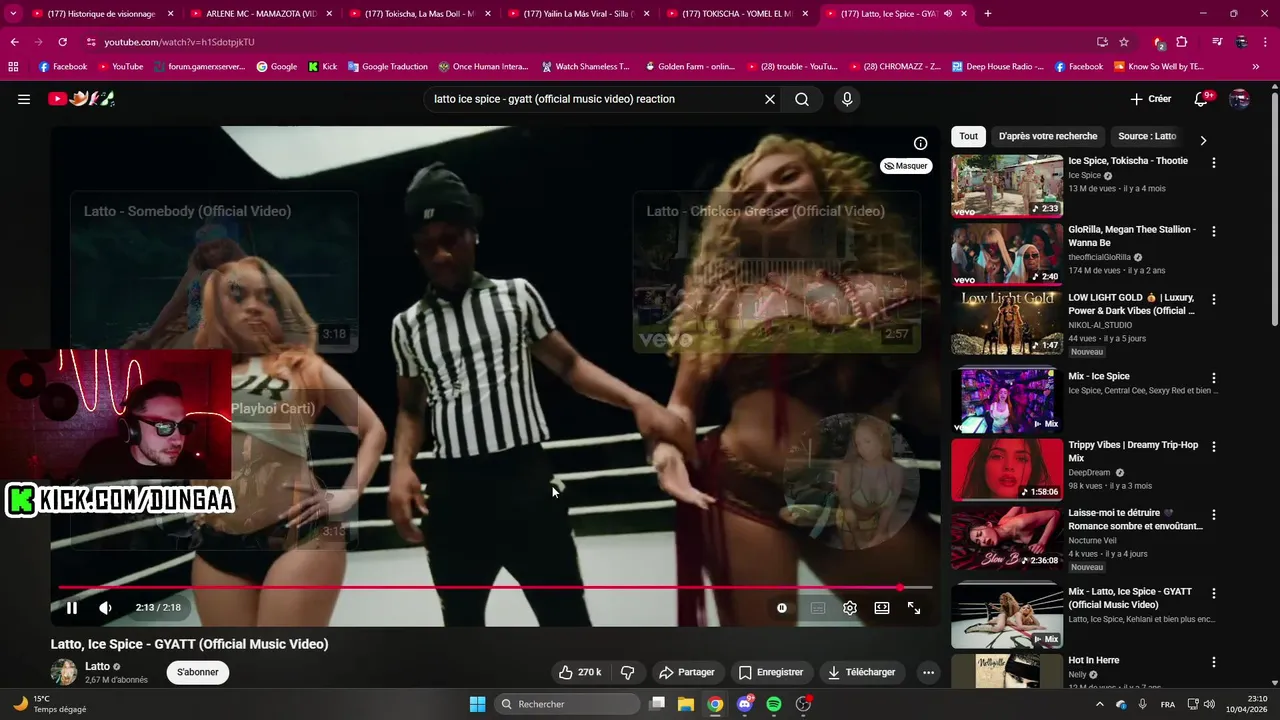Screen dimensions: 1280x720
Task: Show hidden bookmarks chevron
Action: (x=1256, y=67)
